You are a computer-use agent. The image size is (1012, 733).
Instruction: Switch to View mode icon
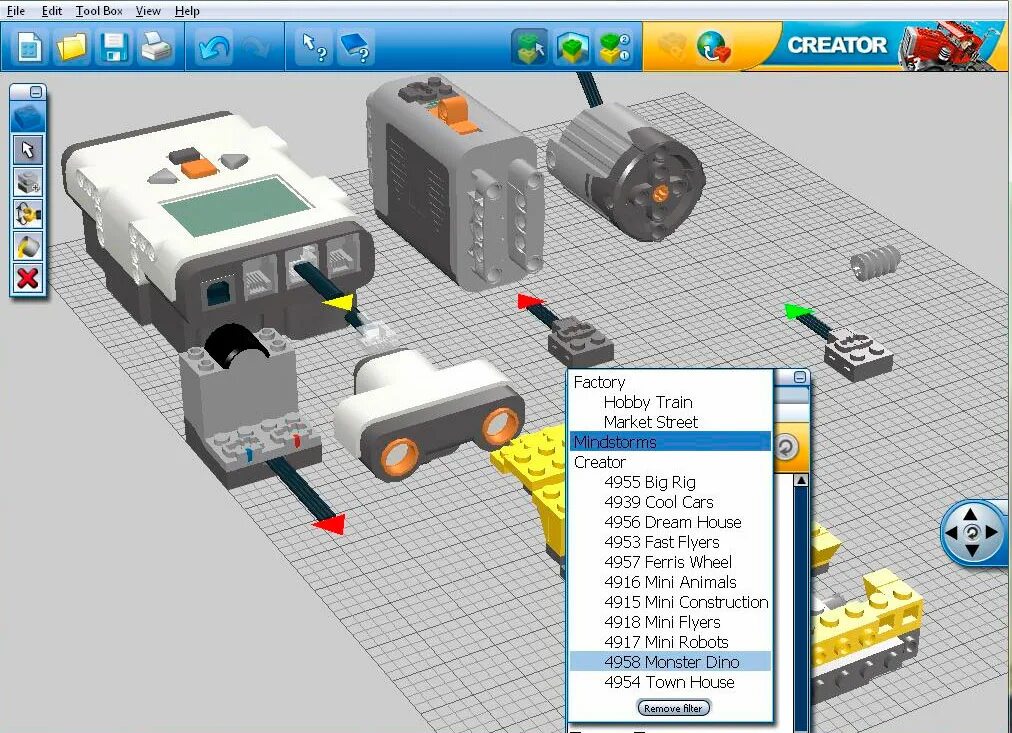tap(572, 46)
